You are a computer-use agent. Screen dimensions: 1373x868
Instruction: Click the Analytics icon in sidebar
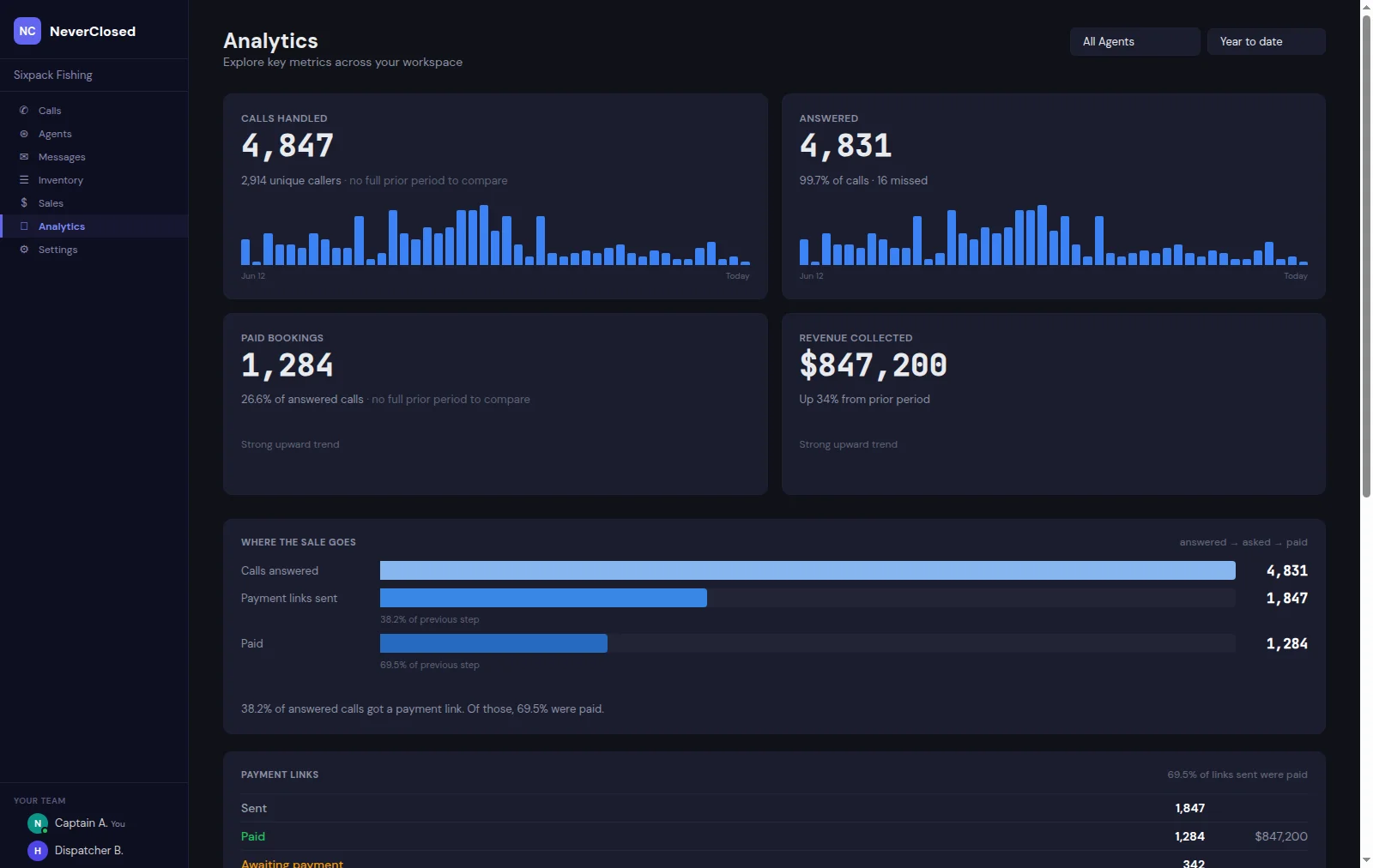tap(24, 226)
